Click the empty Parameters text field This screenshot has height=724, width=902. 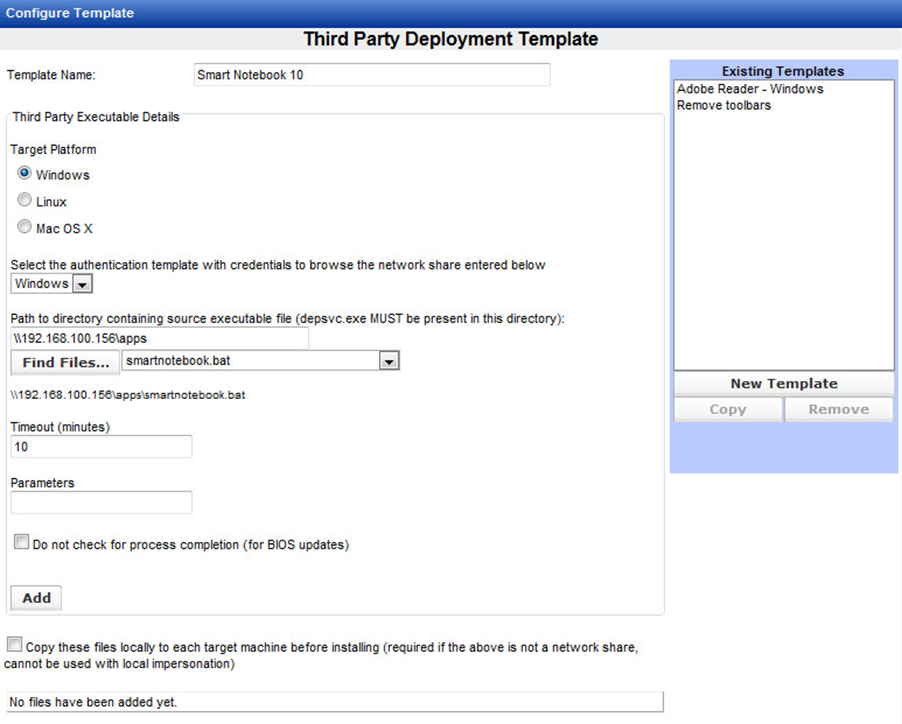101,502
